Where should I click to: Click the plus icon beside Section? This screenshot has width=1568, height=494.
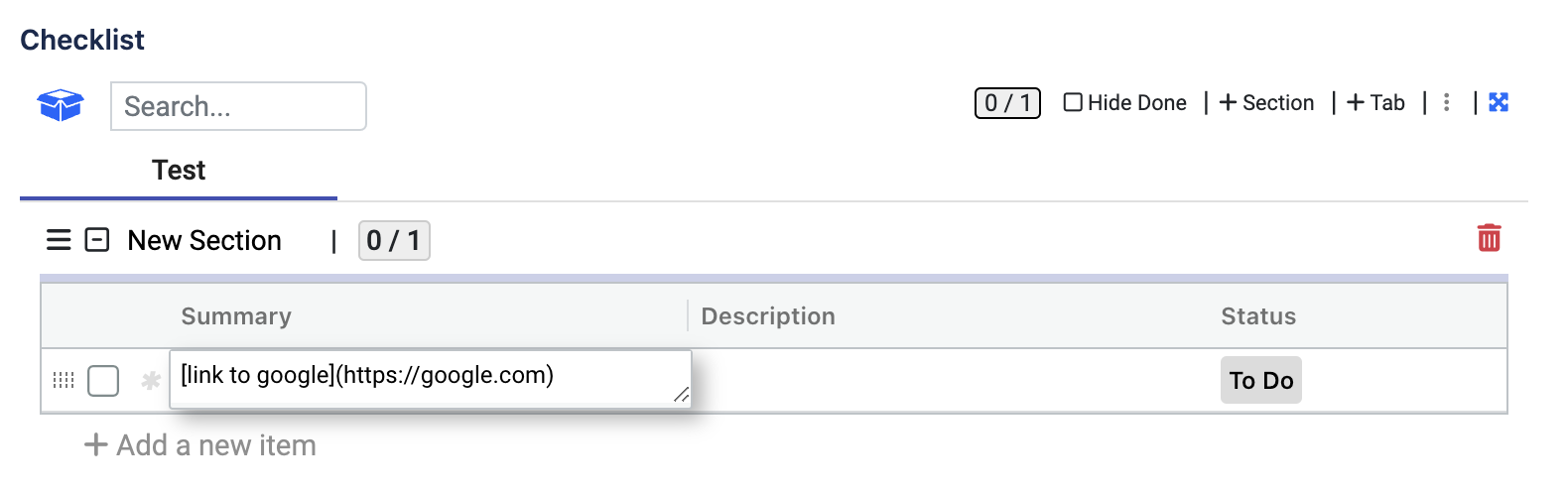pos(1229,102)
